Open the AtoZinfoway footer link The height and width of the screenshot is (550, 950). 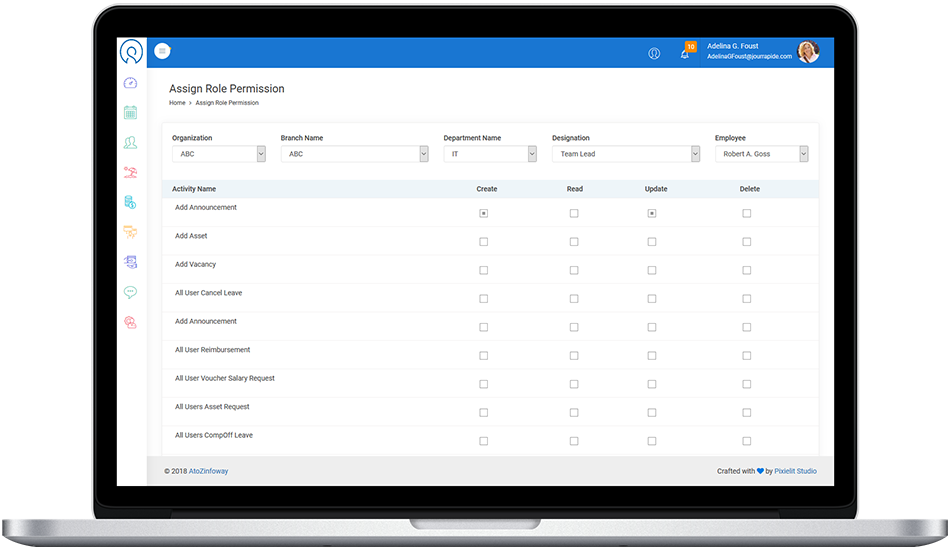click(x=207, y=471)
